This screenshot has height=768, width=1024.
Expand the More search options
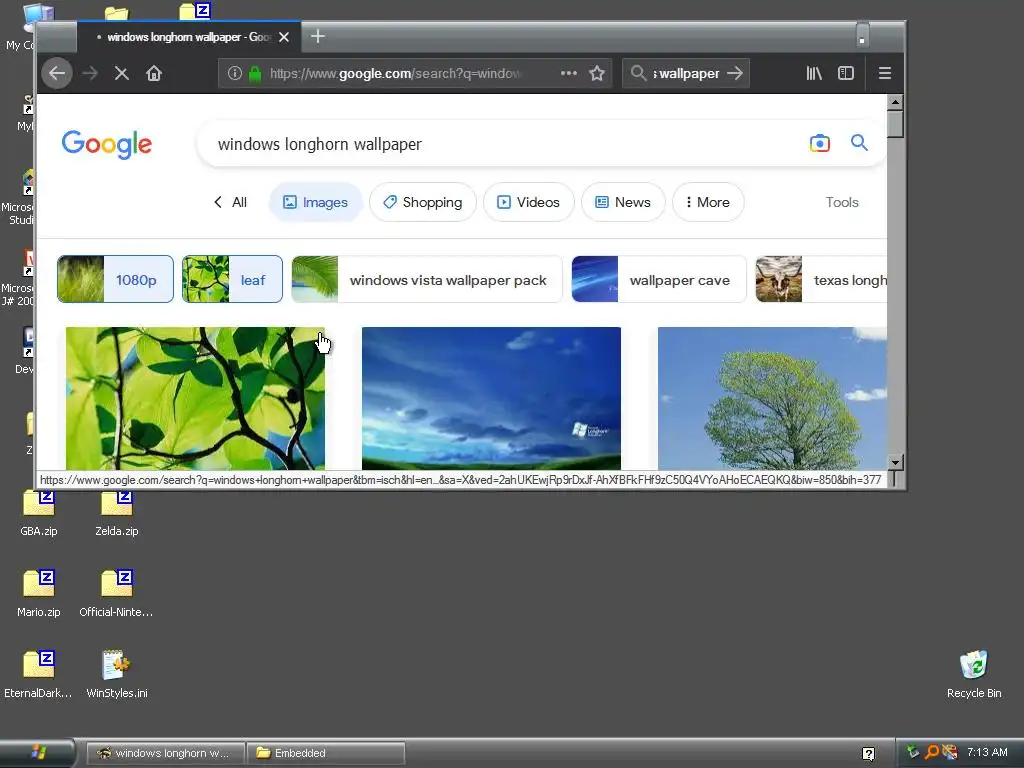(x=708, y=202)
